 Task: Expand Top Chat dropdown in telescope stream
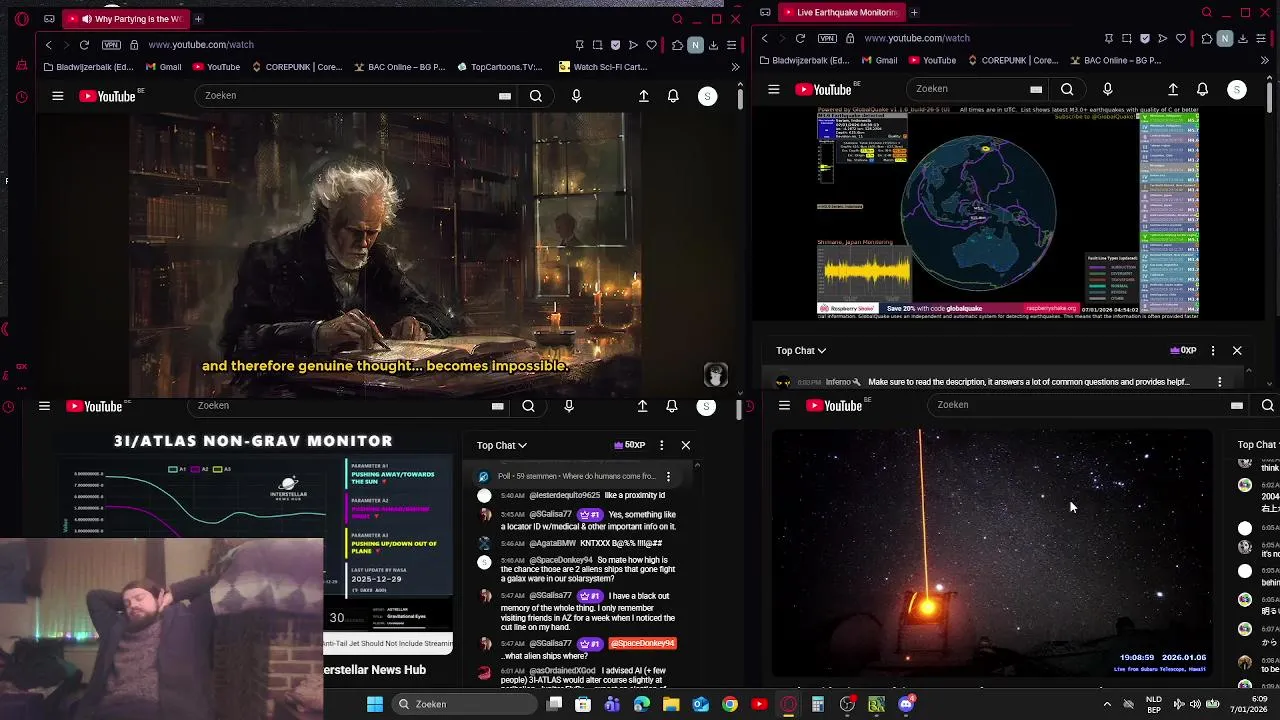(1258, 445)
